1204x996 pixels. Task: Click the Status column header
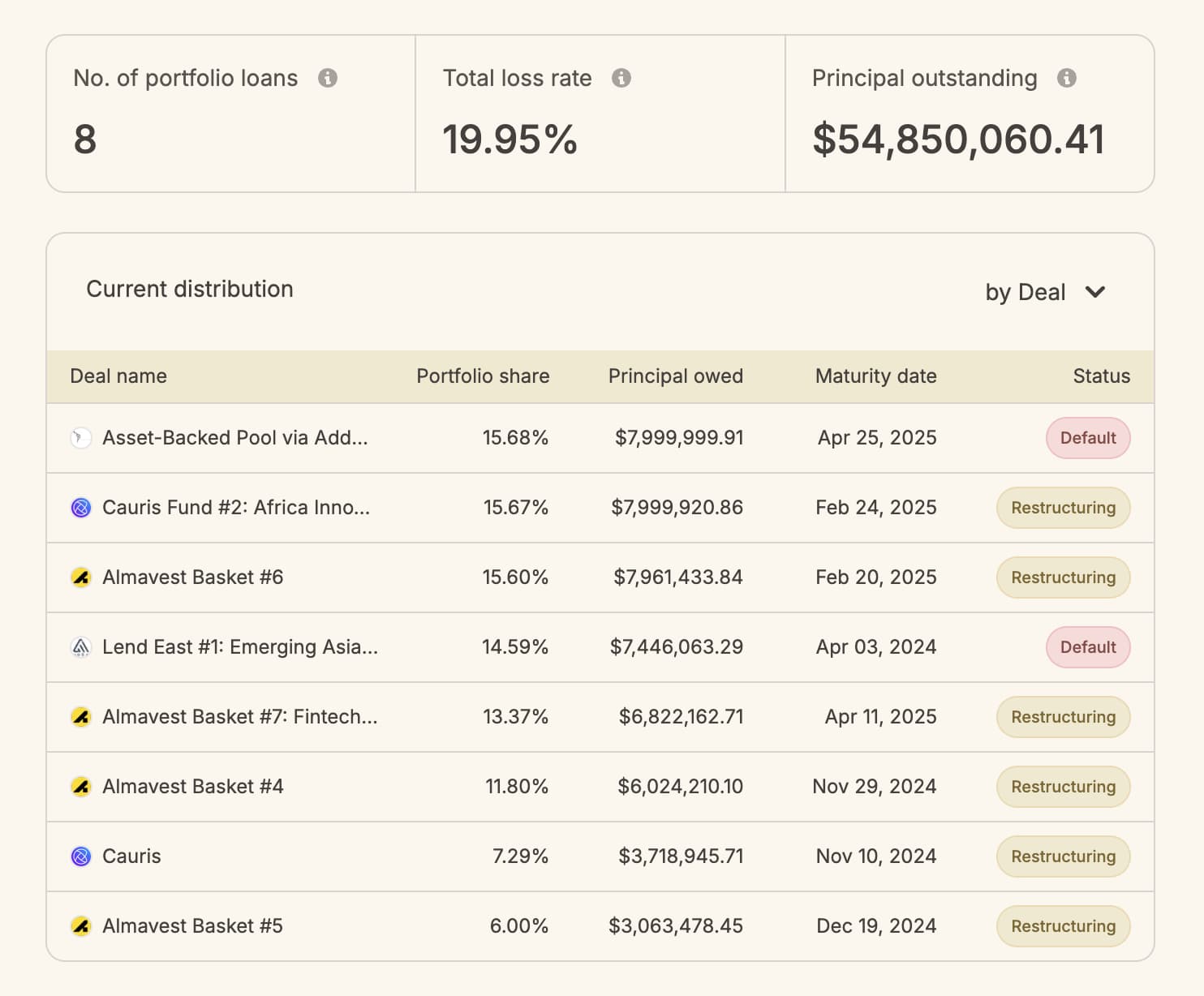1101,376
